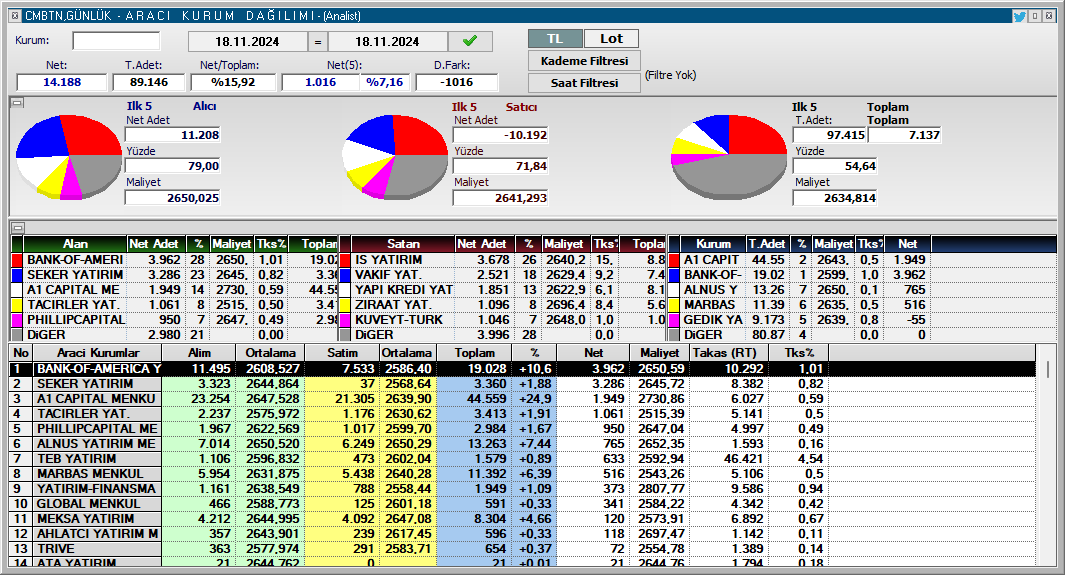Click D.Fark value -1016
Image resolution: width=1065 pixels, height=575 pixels.
point(456,82)
